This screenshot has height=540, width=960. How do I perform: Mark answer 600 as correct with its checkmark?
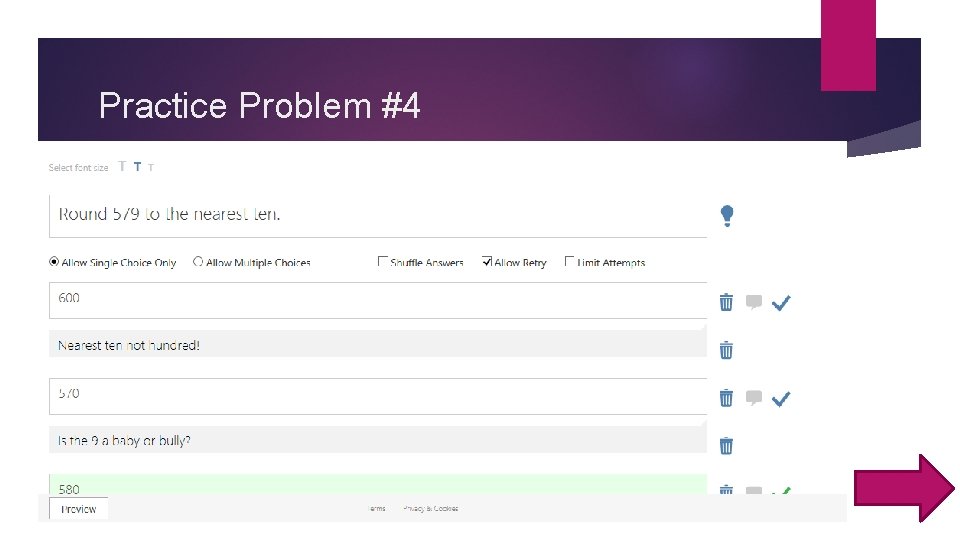(781, 302)
